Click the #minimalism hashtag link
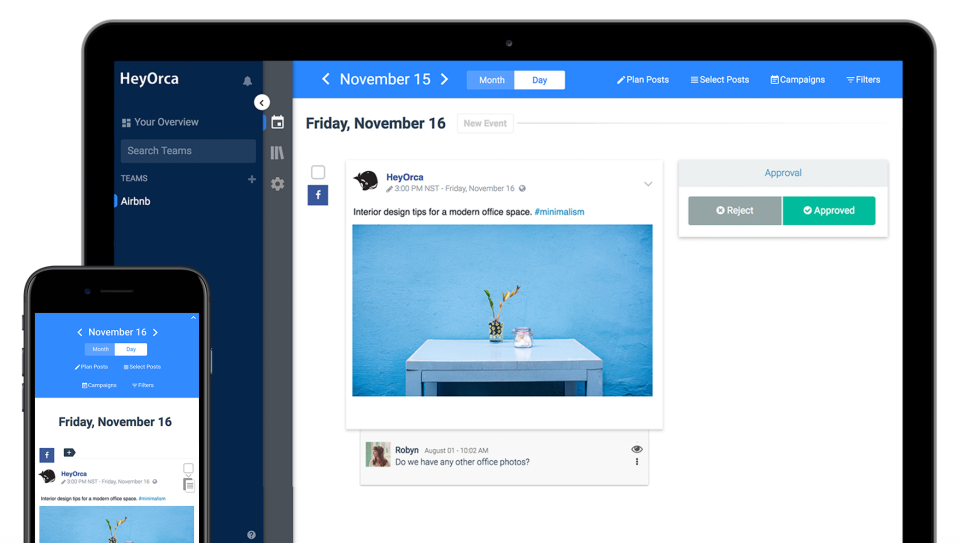 pyautogui.click(x=559, y=212)
